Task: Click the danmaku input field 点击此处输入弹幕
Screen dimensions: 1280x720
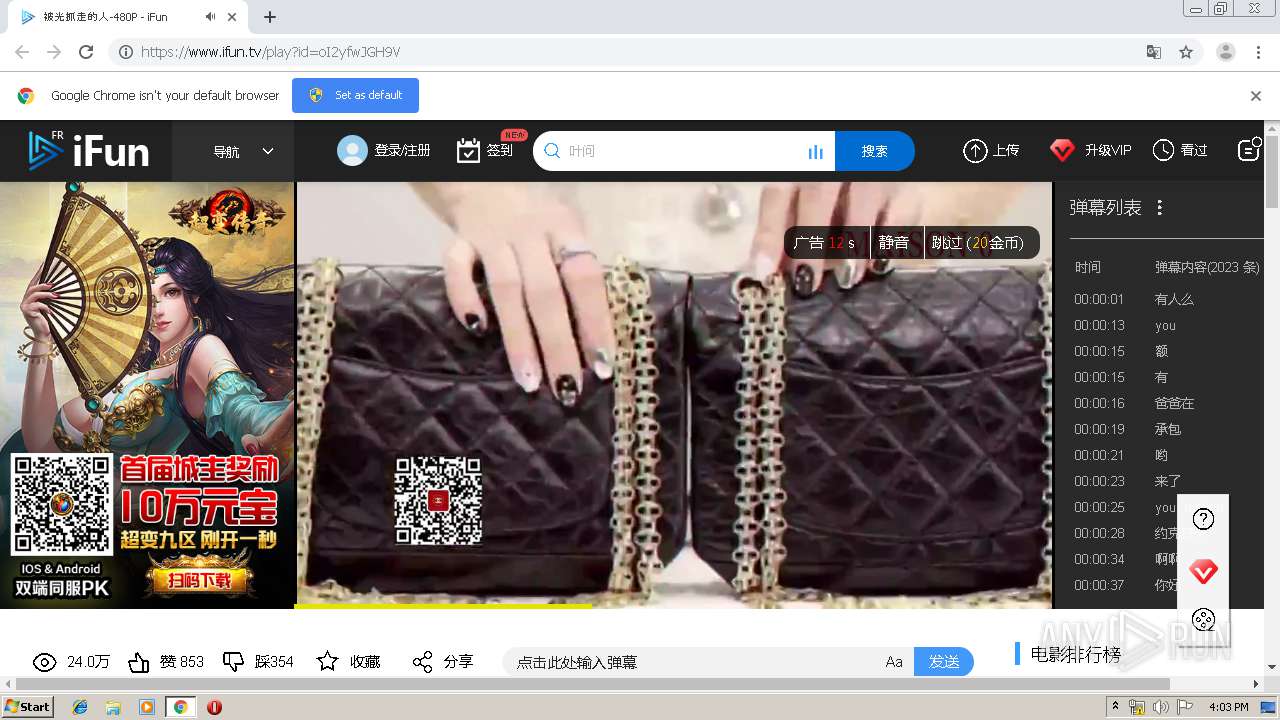Action: pos(690,662)
